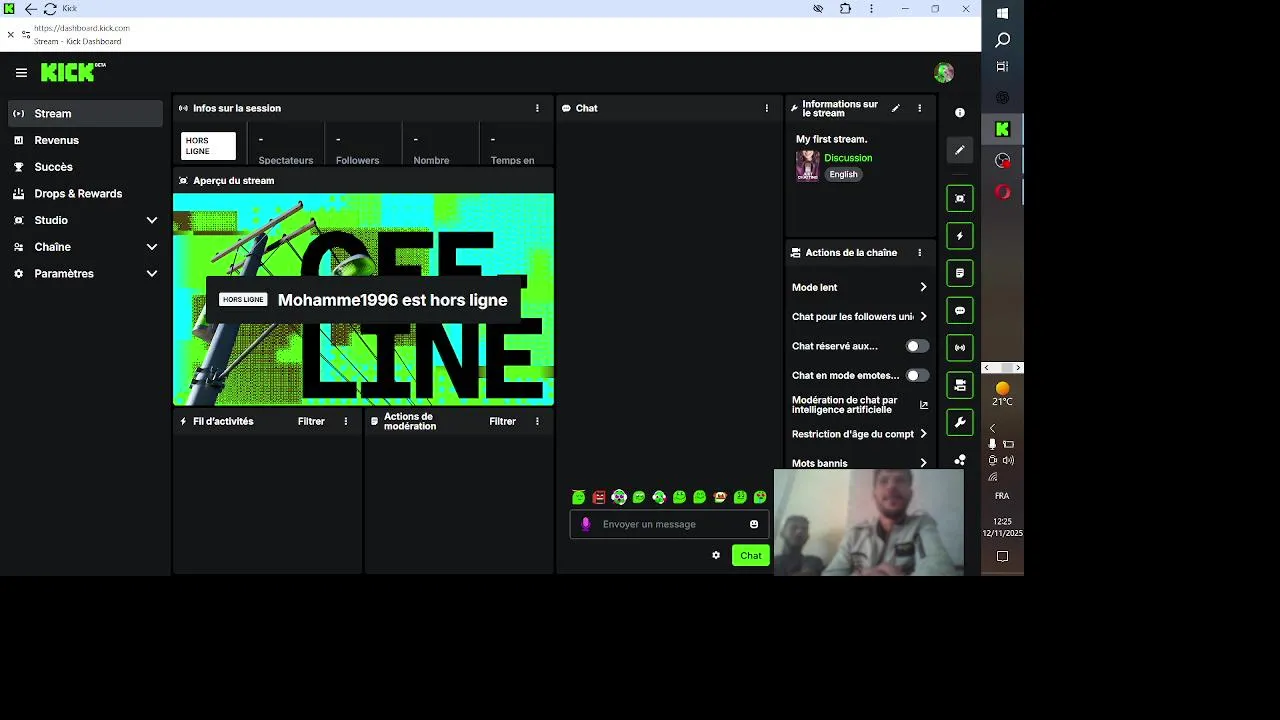Open 'Infos sur la session' three-dot menu

(x=537, y=108)
